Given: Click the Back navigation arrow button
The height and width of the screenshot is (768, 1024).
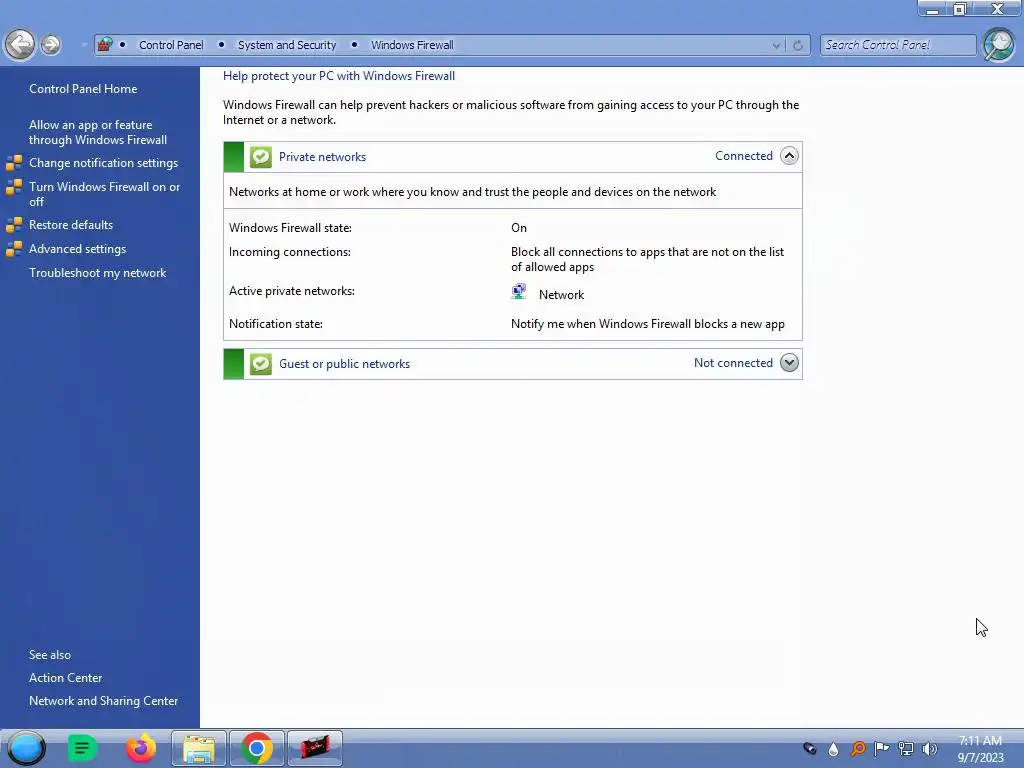Looking at the screenshot, I should (20, 44).
